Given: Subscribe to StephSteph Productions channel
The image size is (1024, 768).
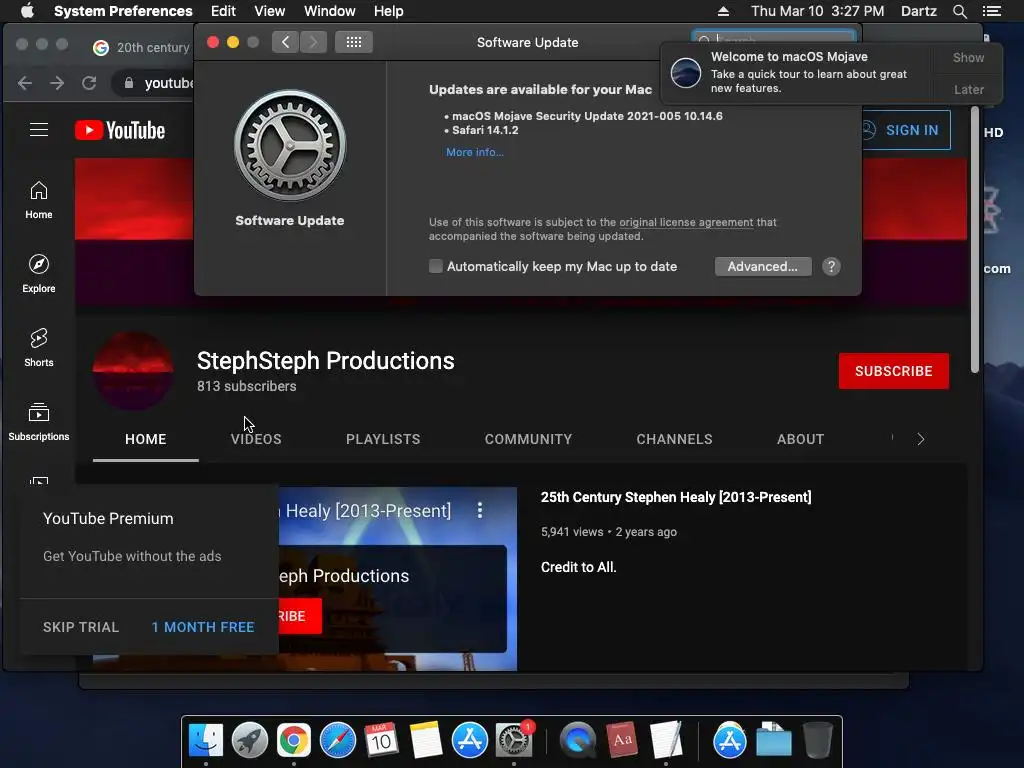Looking at the screenshot, I should click(x=893, y=371).
